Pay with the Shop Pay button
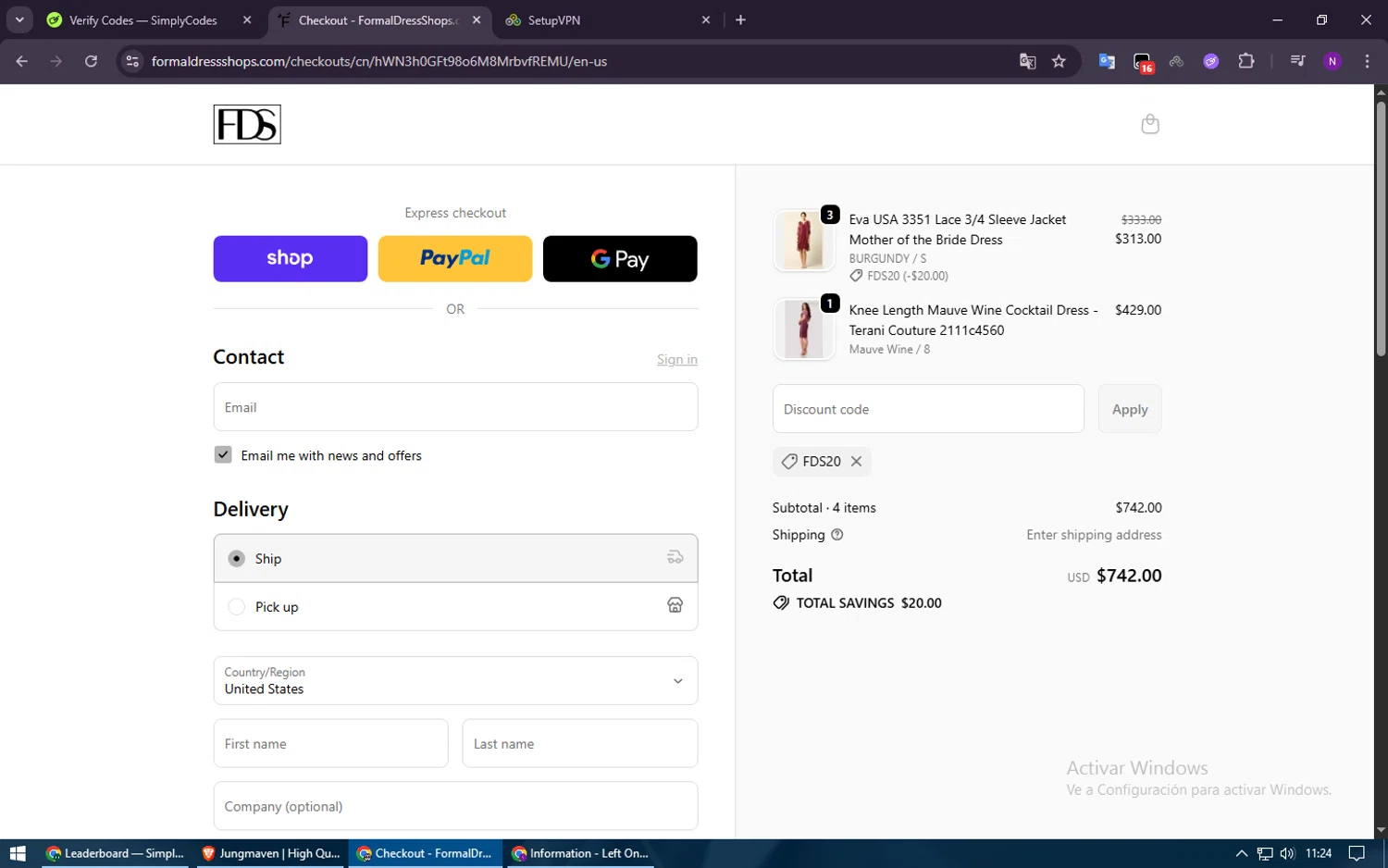The width and height of the screenshot is (1388, 868). point(290,258)
